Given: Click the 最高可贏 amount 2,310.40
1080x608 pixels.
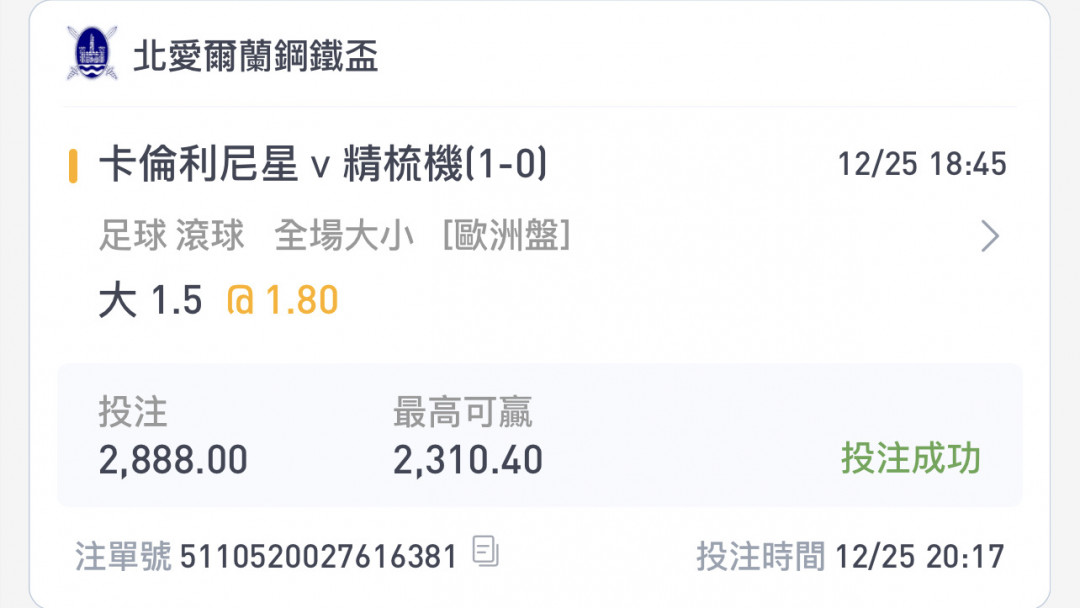Looking at the screenshot, I should pyautogui.click(x=468, y=460).
